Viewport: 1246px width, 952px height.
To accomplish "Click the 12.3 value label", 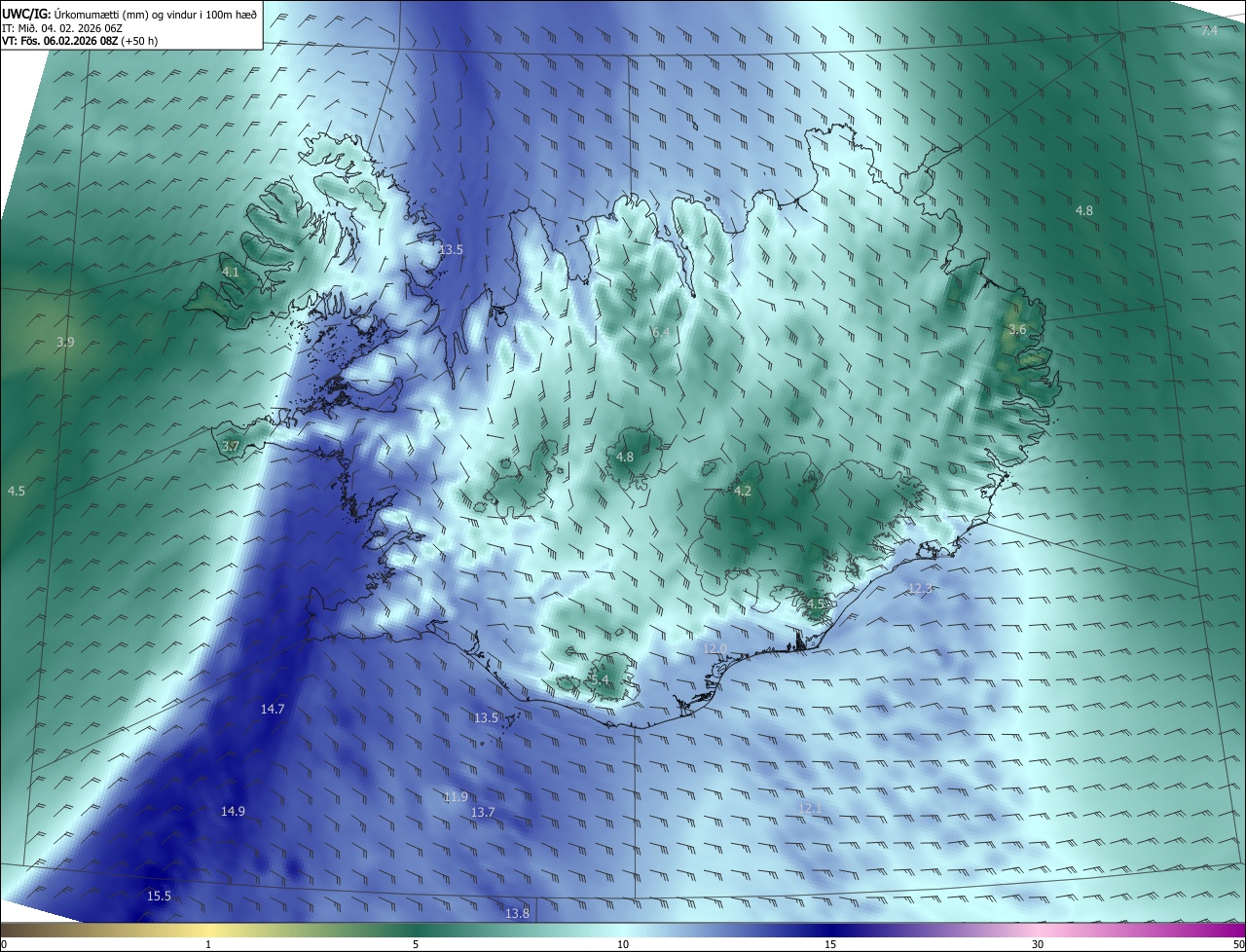I will tap(920, 589).
